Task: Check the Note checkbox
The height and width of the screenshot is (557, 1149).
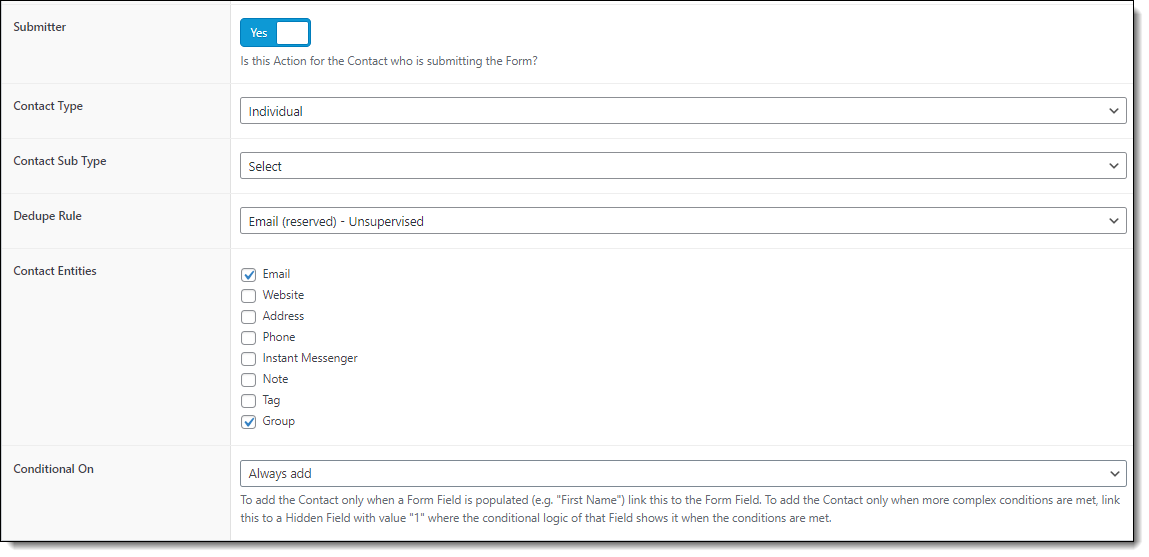Action: [248, 380]
